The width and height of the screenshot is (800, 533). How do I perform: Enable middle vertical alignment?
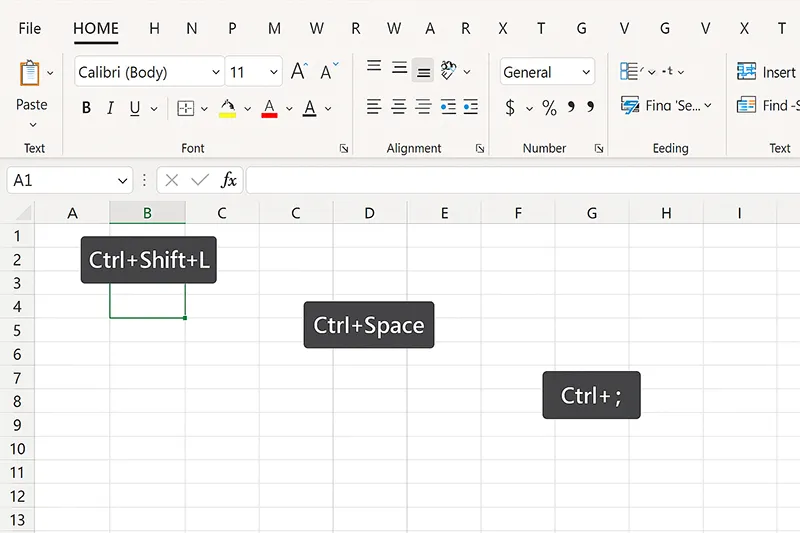pyautogui.click(x=399, y=67)
